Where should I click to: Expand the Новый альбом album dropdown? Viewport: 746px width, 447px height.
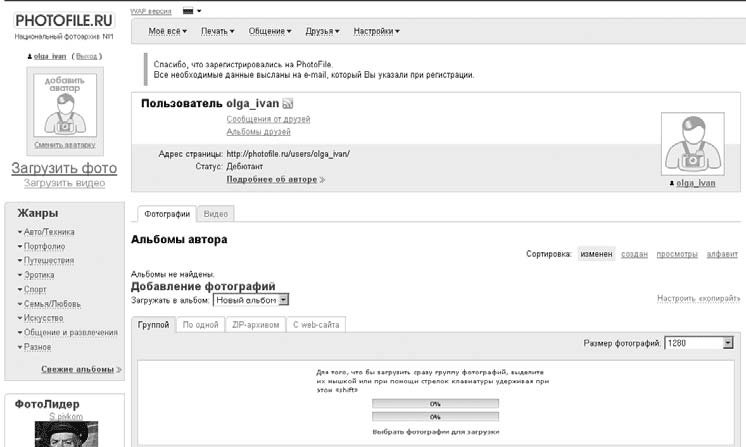[x=251, y=299]
